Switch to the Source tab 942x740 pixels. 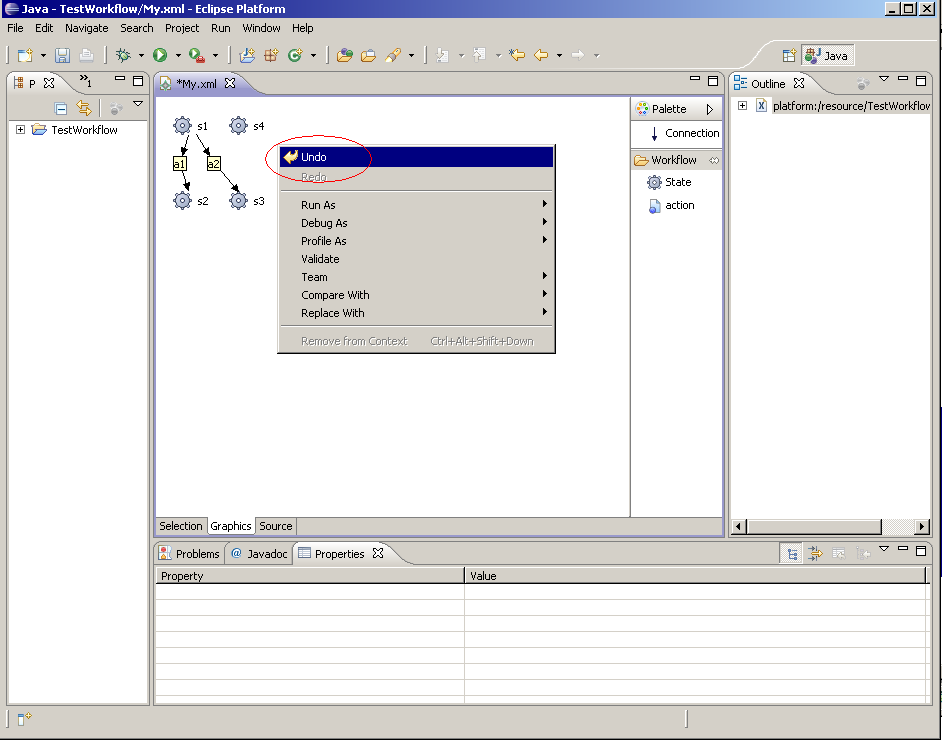(276, 526)
